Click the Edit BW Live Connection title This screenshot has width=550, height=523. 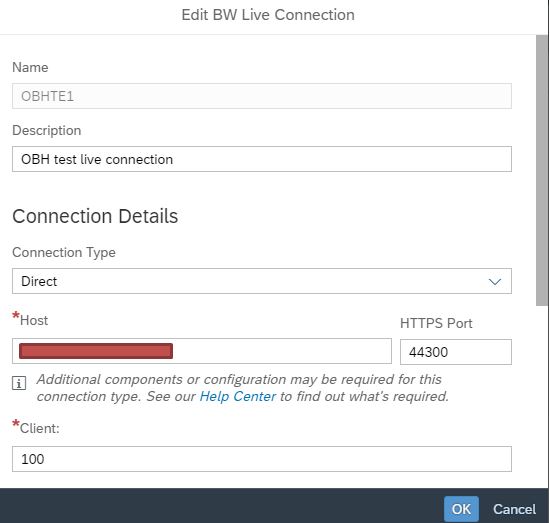pyautogui.click(x=268, y=15)
